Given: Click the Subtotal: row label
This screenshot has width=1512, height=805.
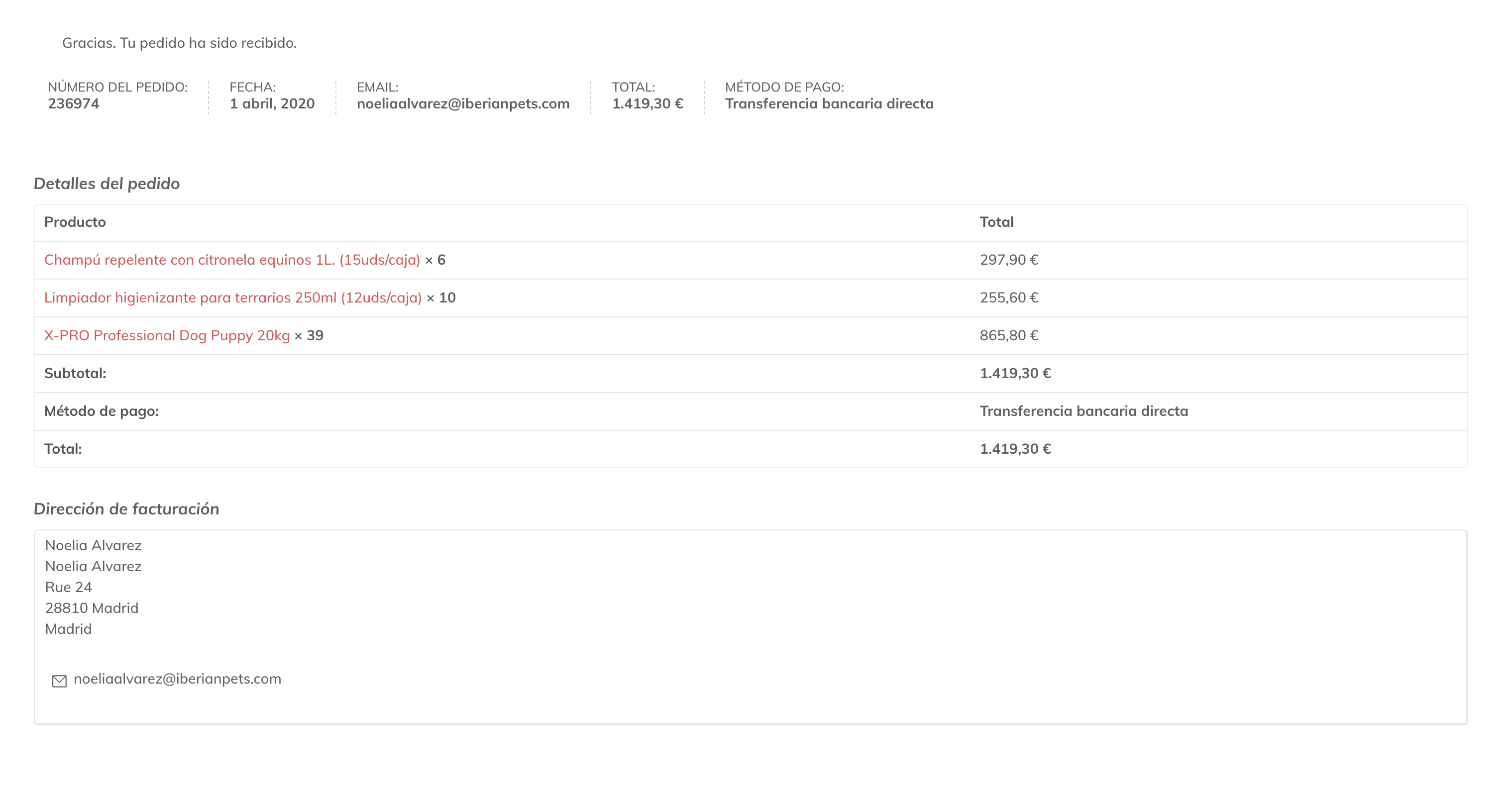Looking at the screenshot, I should pos(75,373).
